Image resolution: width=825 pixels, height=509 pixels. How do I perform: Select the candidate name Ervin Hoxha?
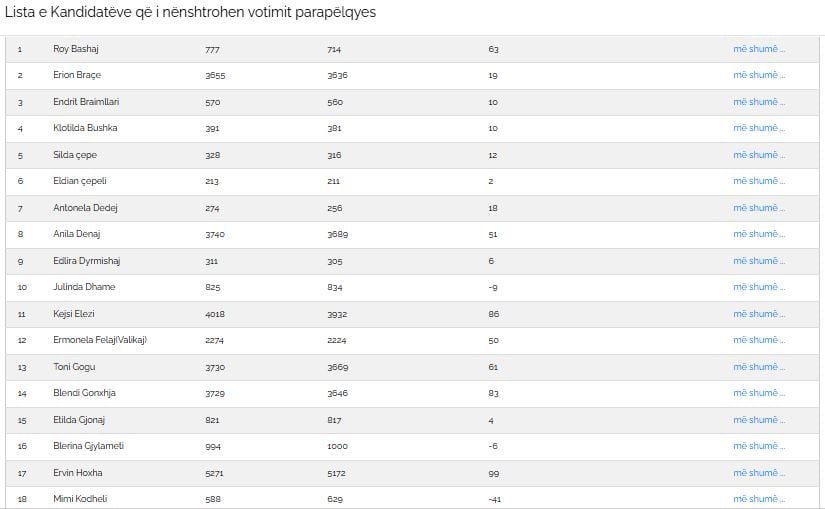point(77,473)
